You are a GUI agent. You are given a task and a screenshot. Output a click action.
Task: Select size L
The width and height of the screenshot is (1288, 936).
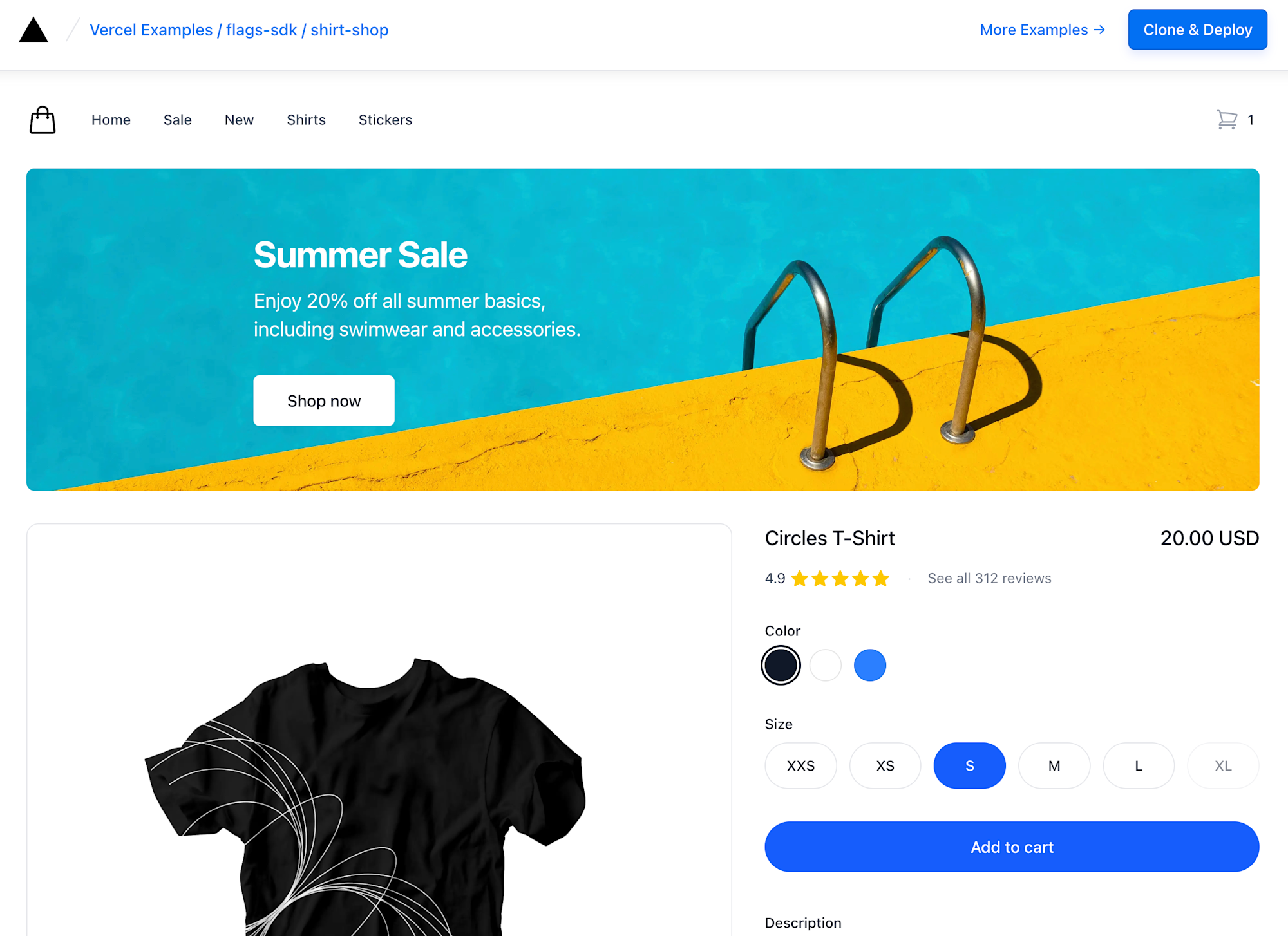[x=1139, y=766]
